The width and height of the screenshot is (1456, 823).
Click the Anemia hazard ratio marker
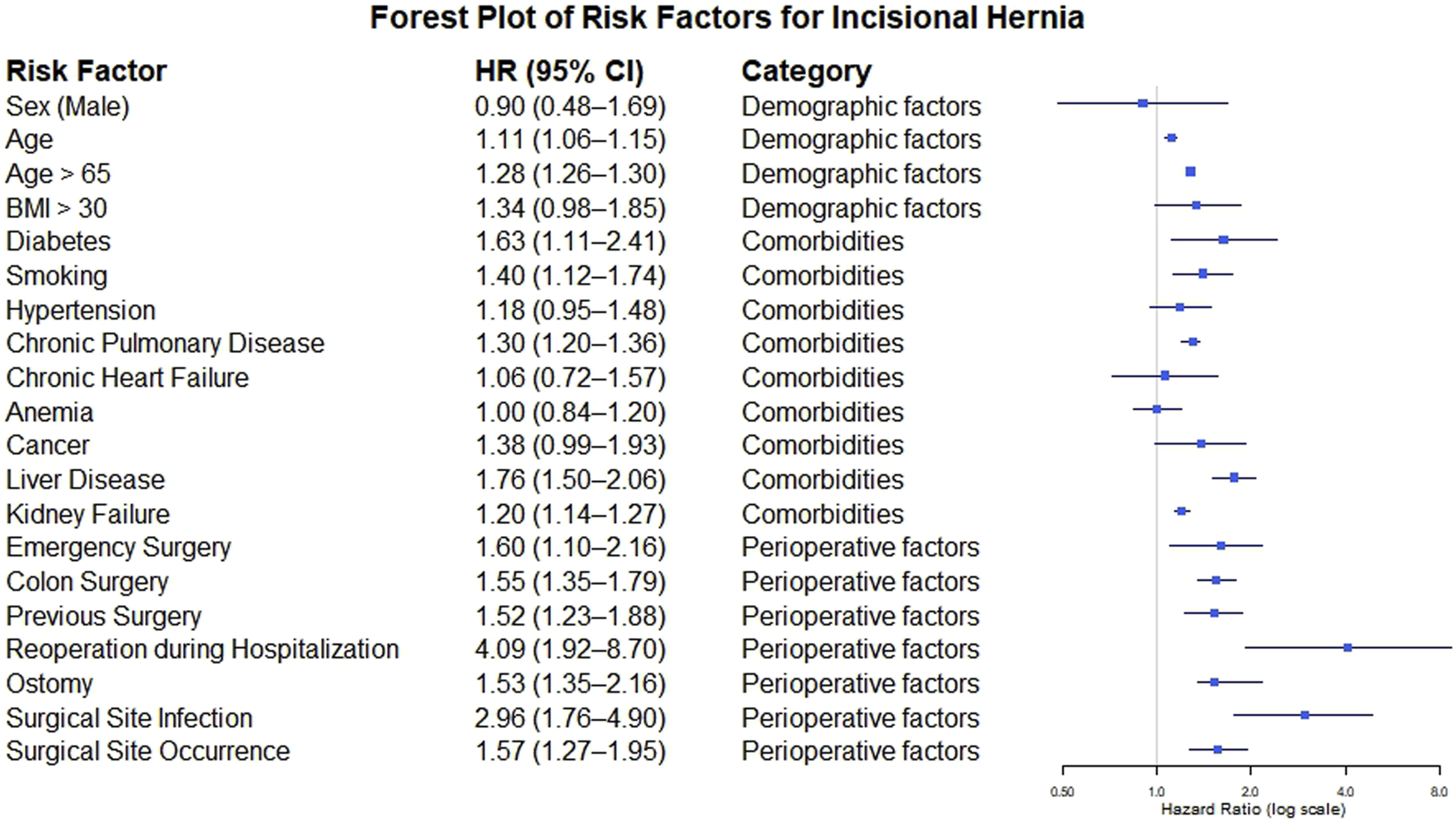pyautogui.click(x=1156, y=409)
